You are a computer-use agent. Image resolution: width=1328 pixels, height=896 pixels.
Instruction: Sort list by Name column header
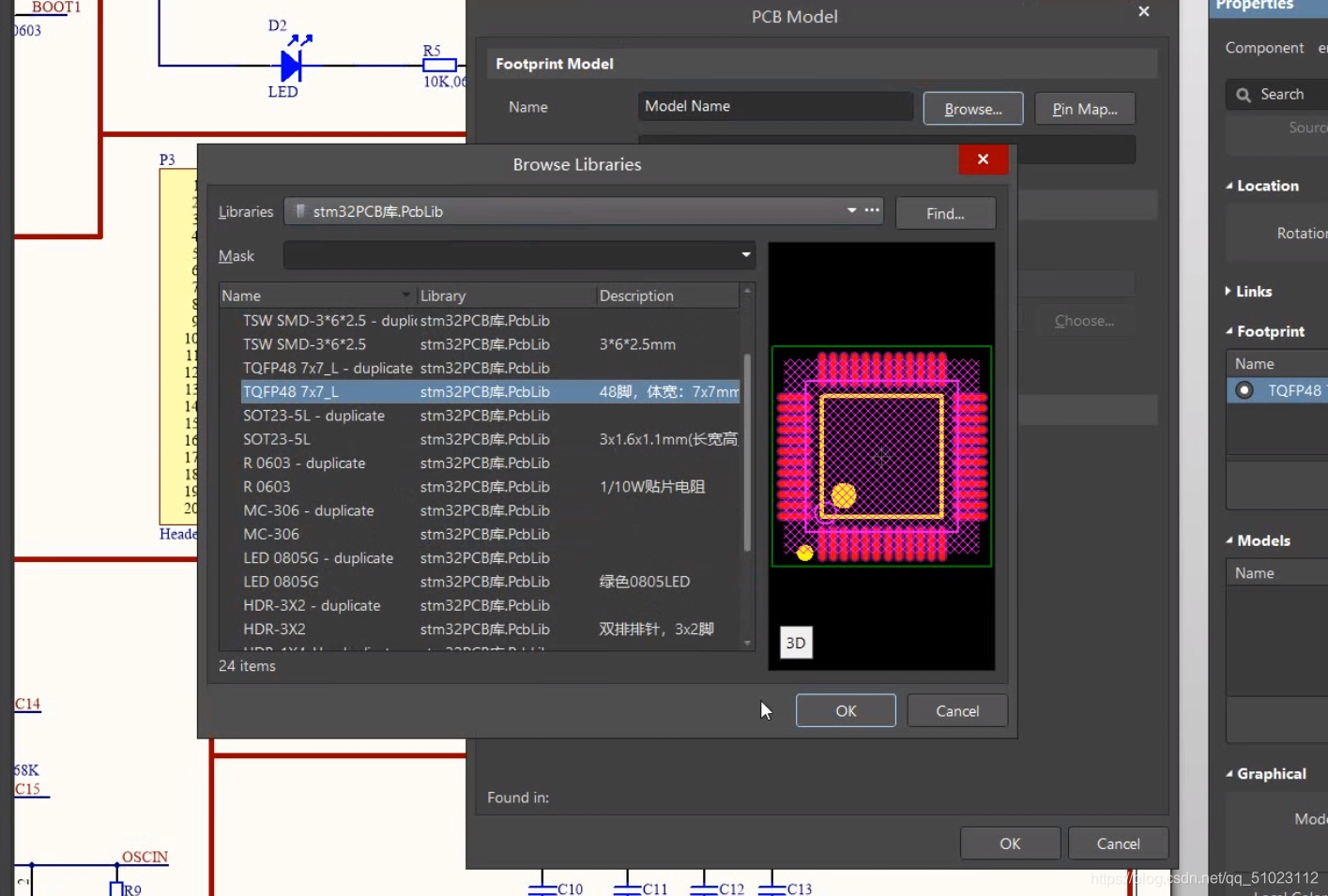click(x=316, y=296)
